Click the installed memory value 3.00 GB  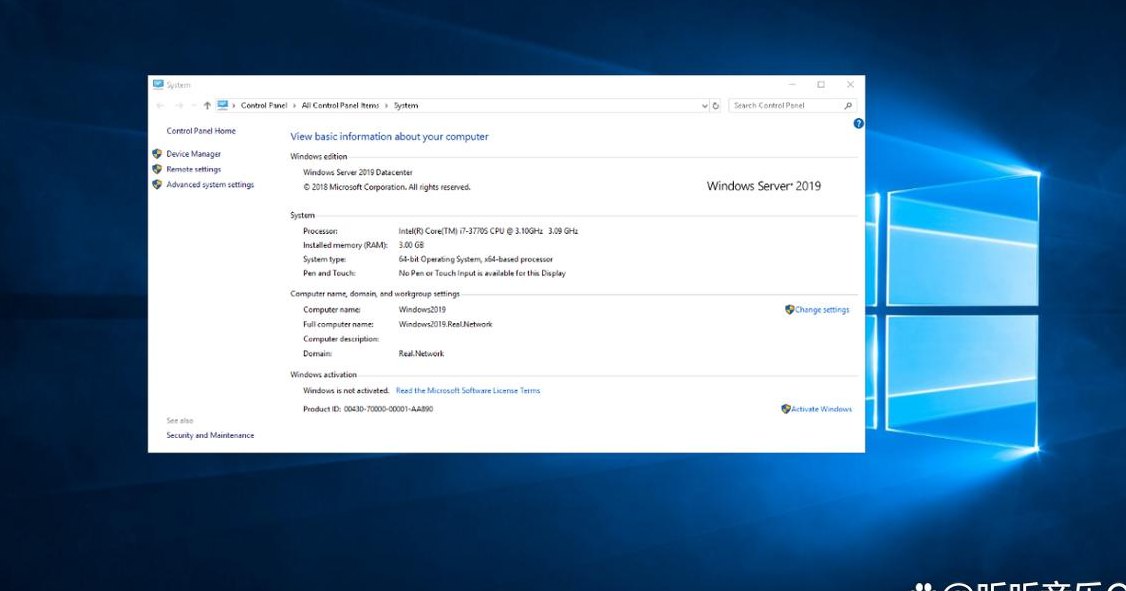411,245
